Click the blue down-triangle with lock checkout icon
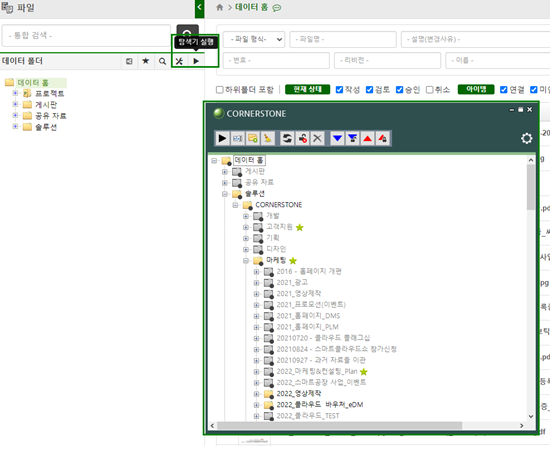The width and height of the screenshot is (550, 450). tap(353, 138)
